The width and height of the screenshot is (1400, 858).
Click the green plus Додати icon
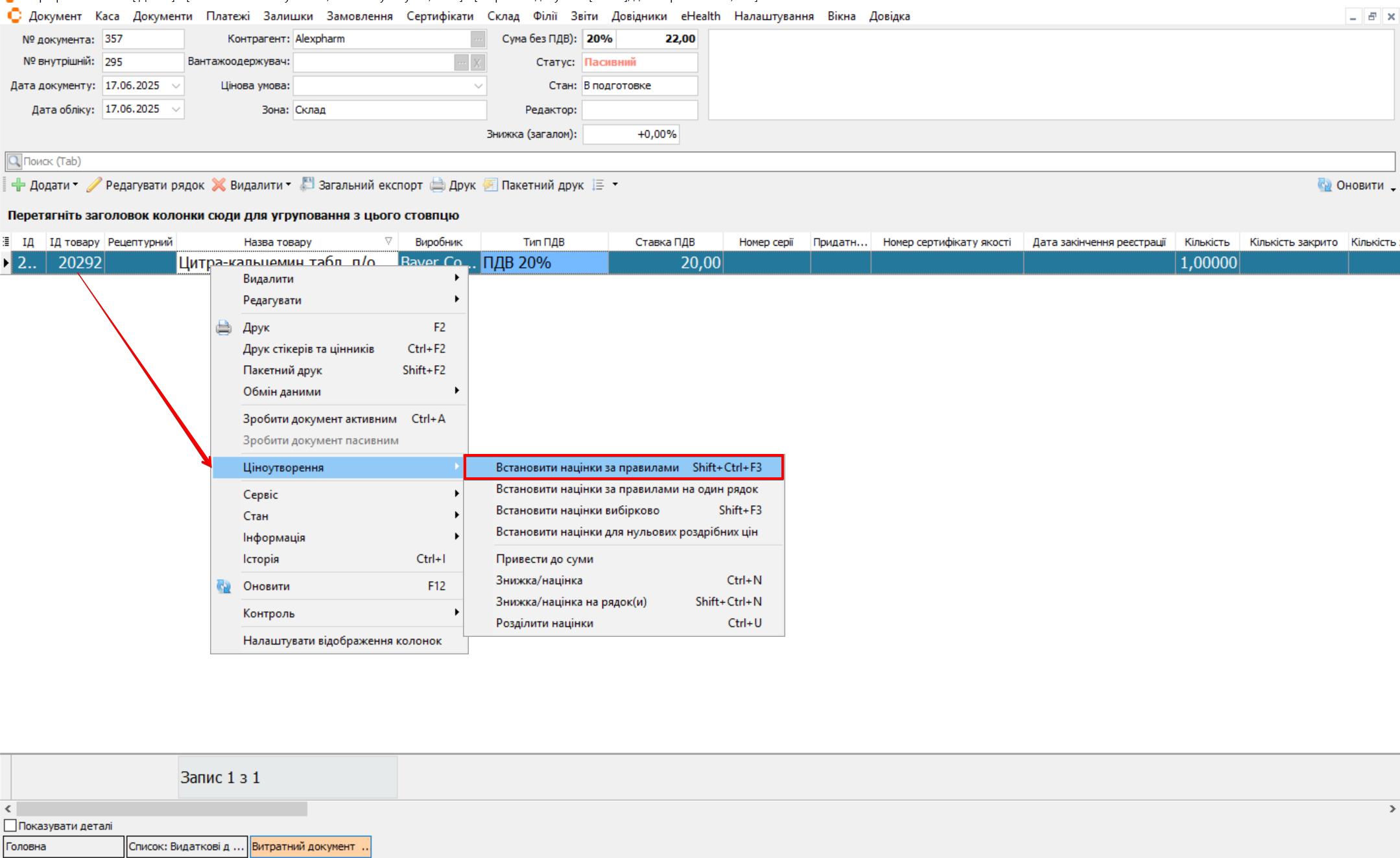(19, 185)
